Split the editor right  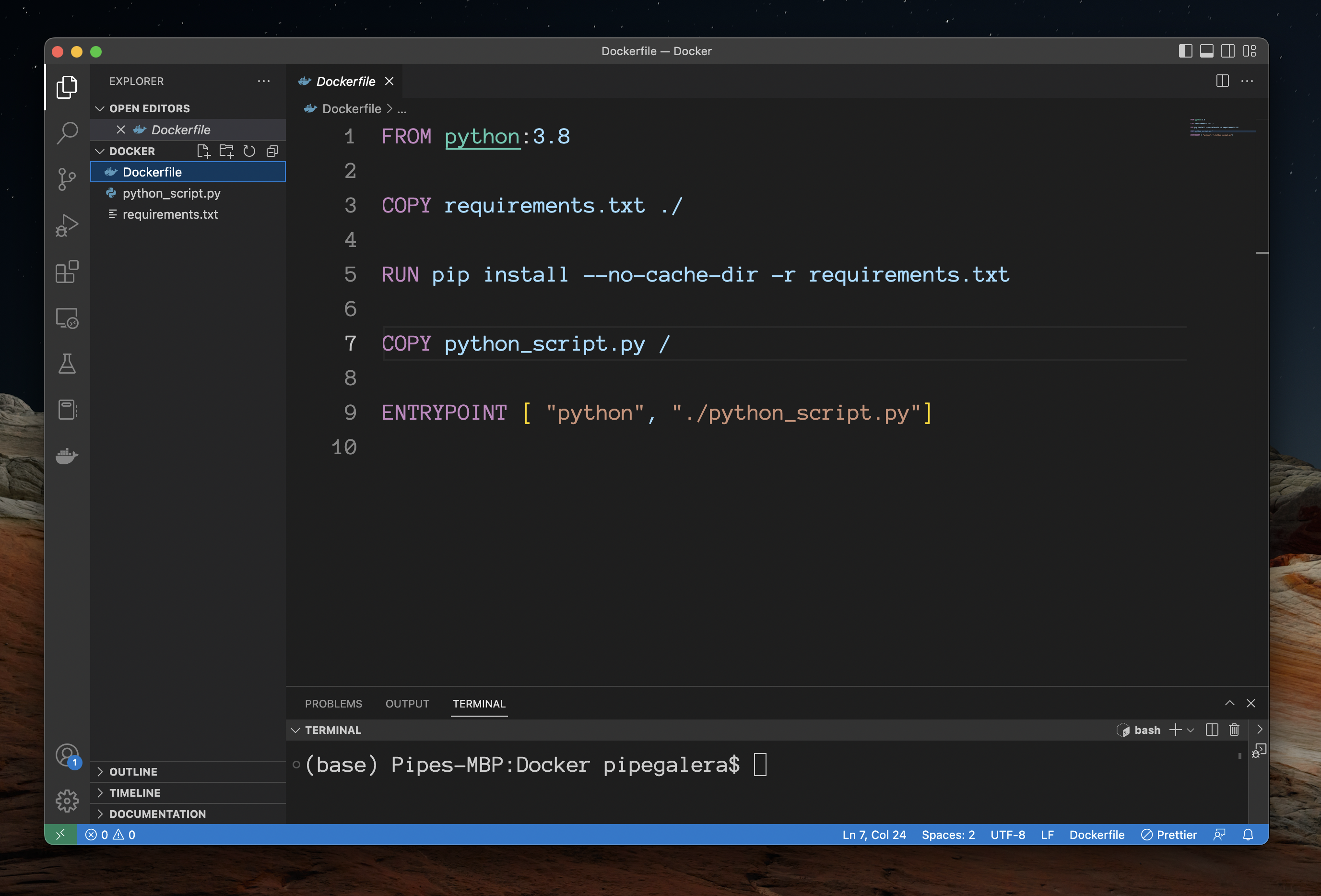click(1222, 81)
